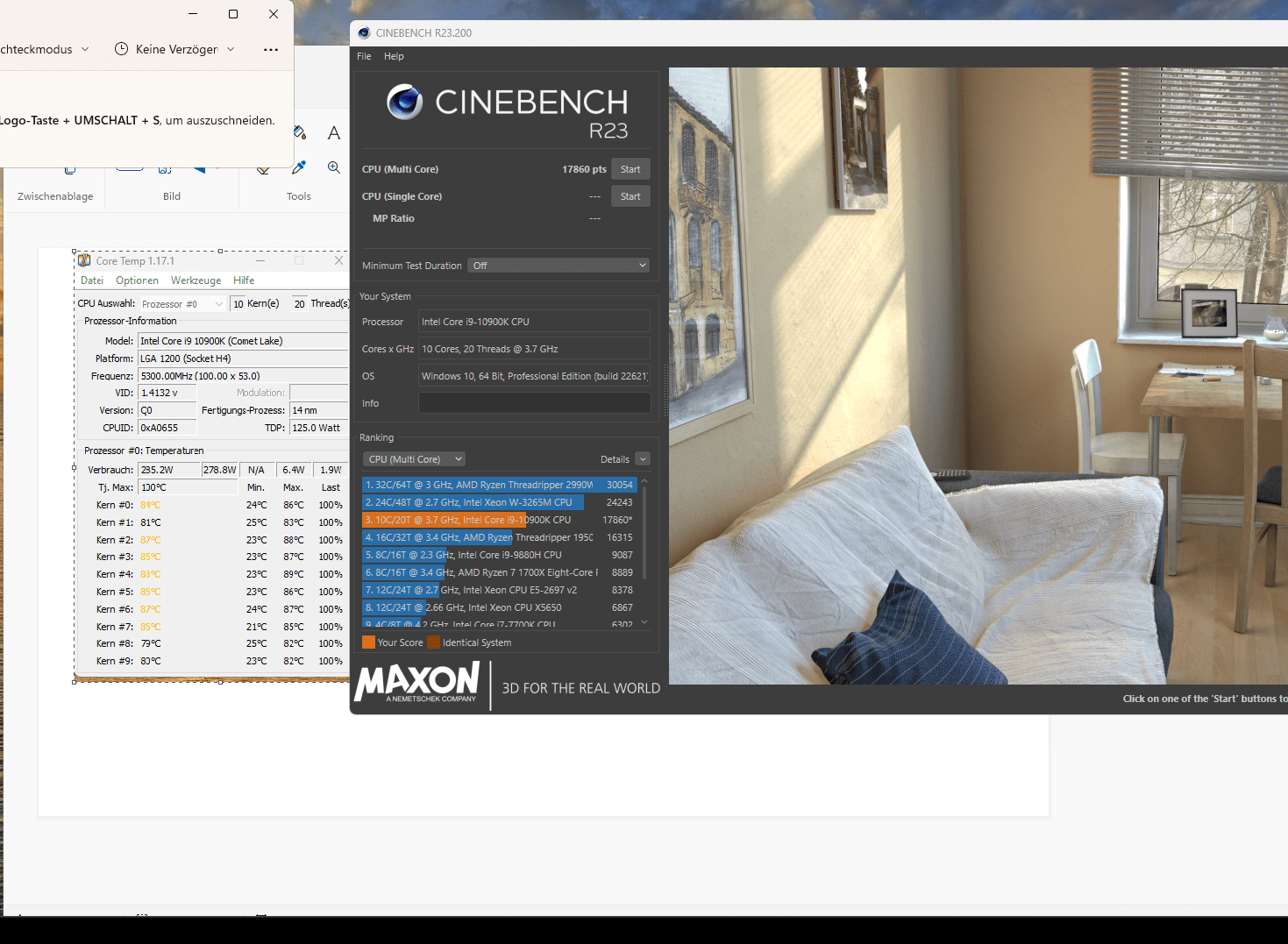
Task: Click the Kern #4 temperature reading
Action: 151,574
